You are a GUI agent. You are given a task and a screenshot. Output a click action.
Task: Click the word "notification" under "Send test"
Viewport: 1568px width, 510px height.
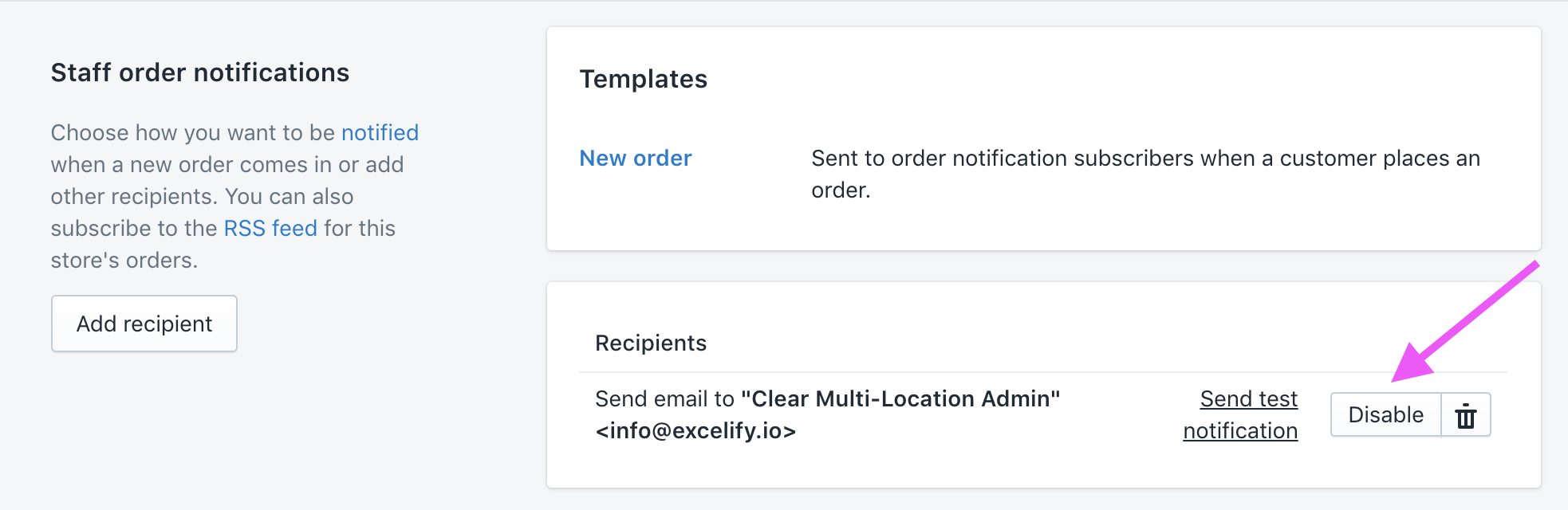[1240, 431]
